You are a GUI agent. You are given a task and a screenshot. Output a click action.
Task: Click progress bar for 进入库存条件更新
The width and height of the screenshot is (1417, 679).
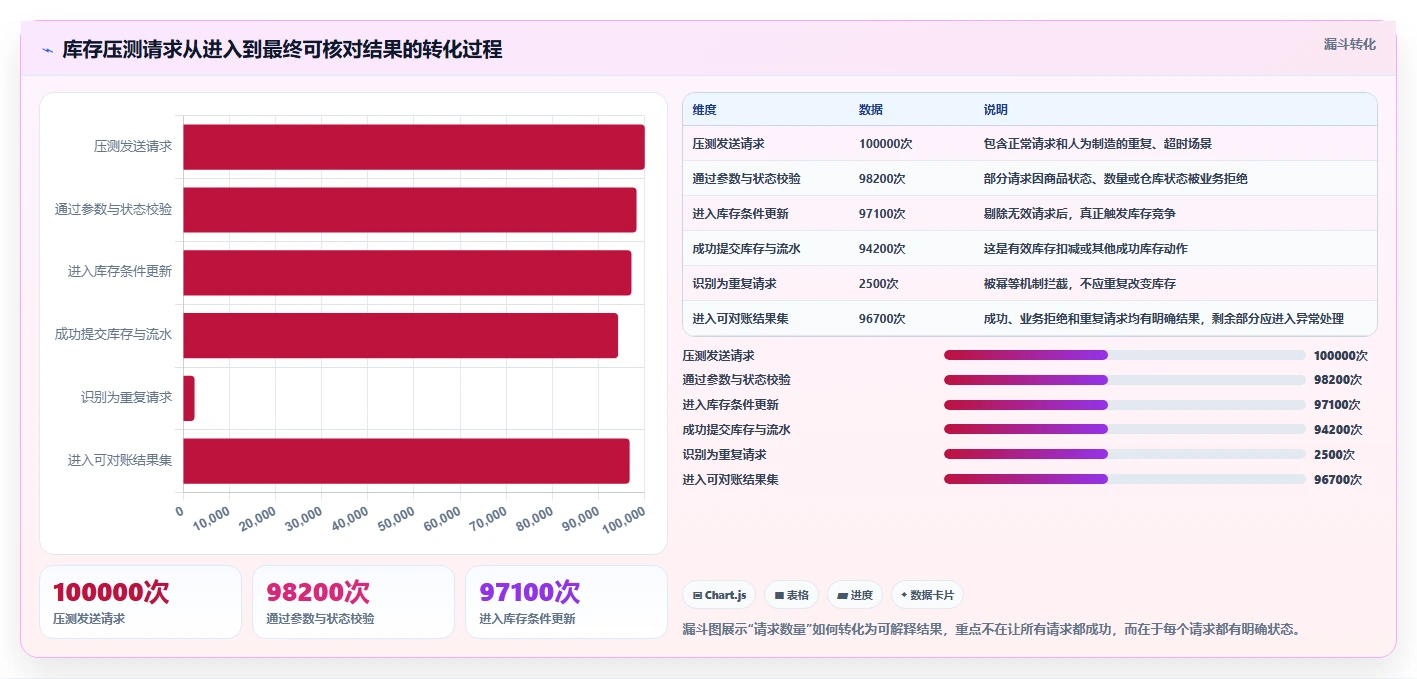click(1125, 405)
